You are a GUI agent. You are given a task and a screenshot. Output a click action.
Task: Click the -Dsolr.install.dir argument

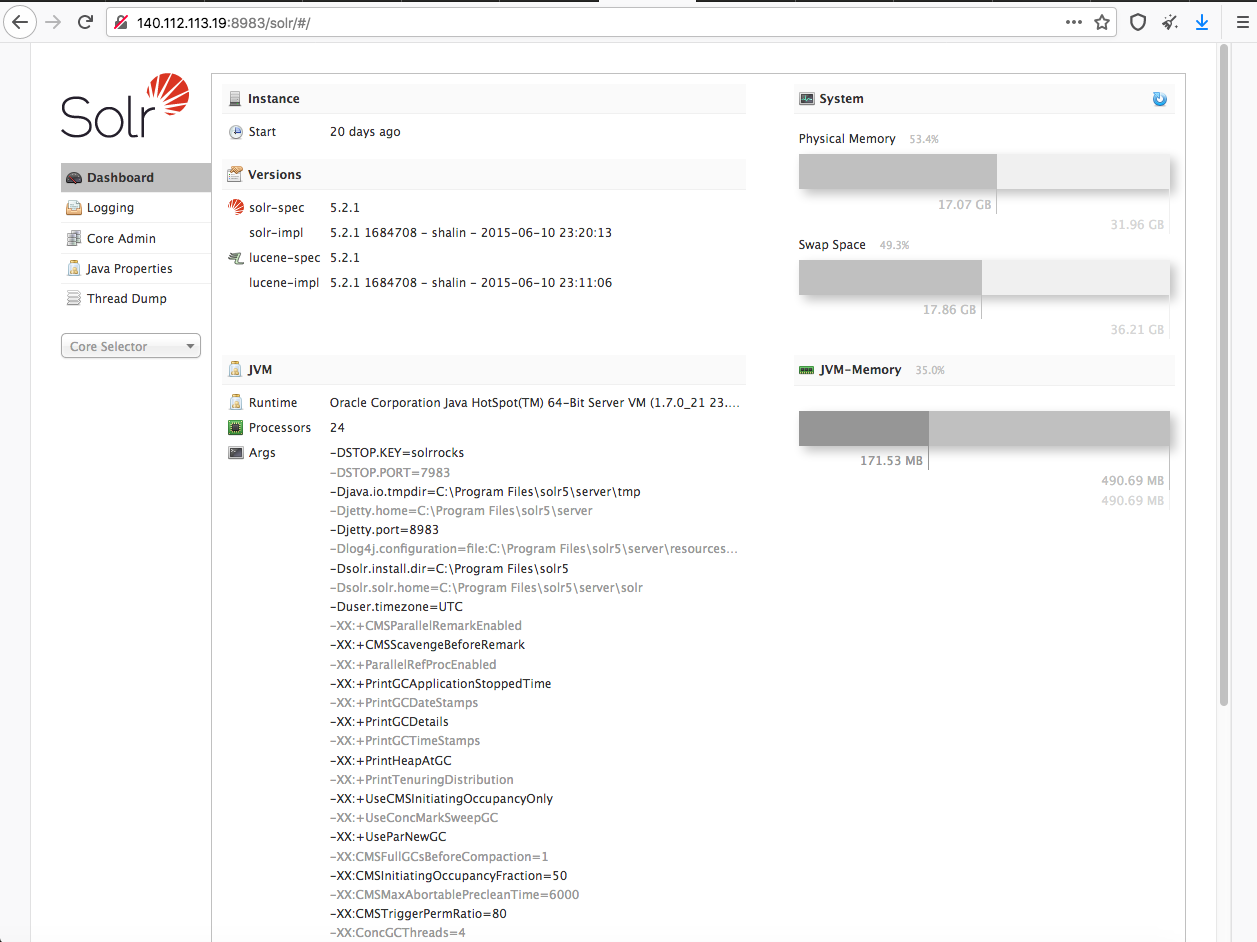[449, 569]
